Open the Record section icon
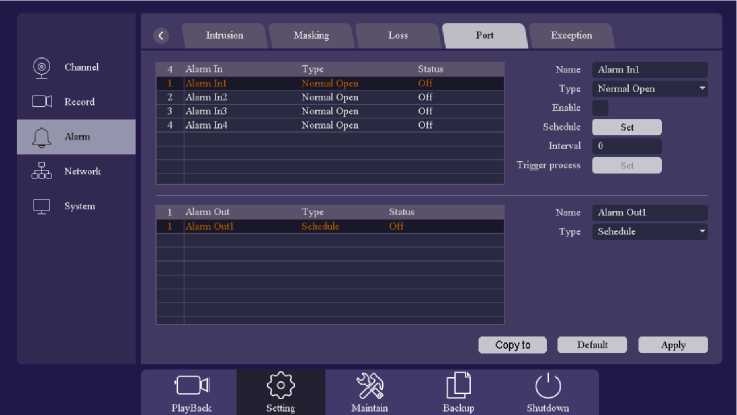737x415 pixels. pyautogui.click(x=42, y=102)
